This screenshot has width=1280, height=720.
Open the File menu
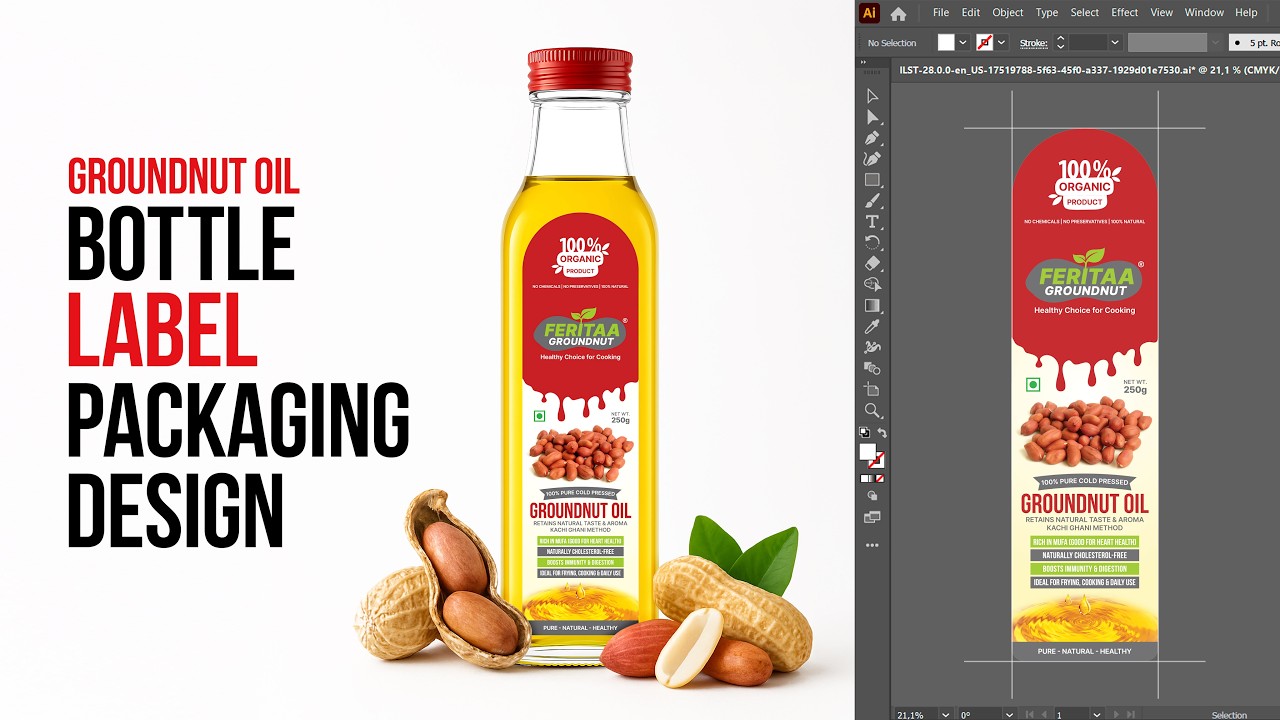pyautogui.click(x=941, y=13)
